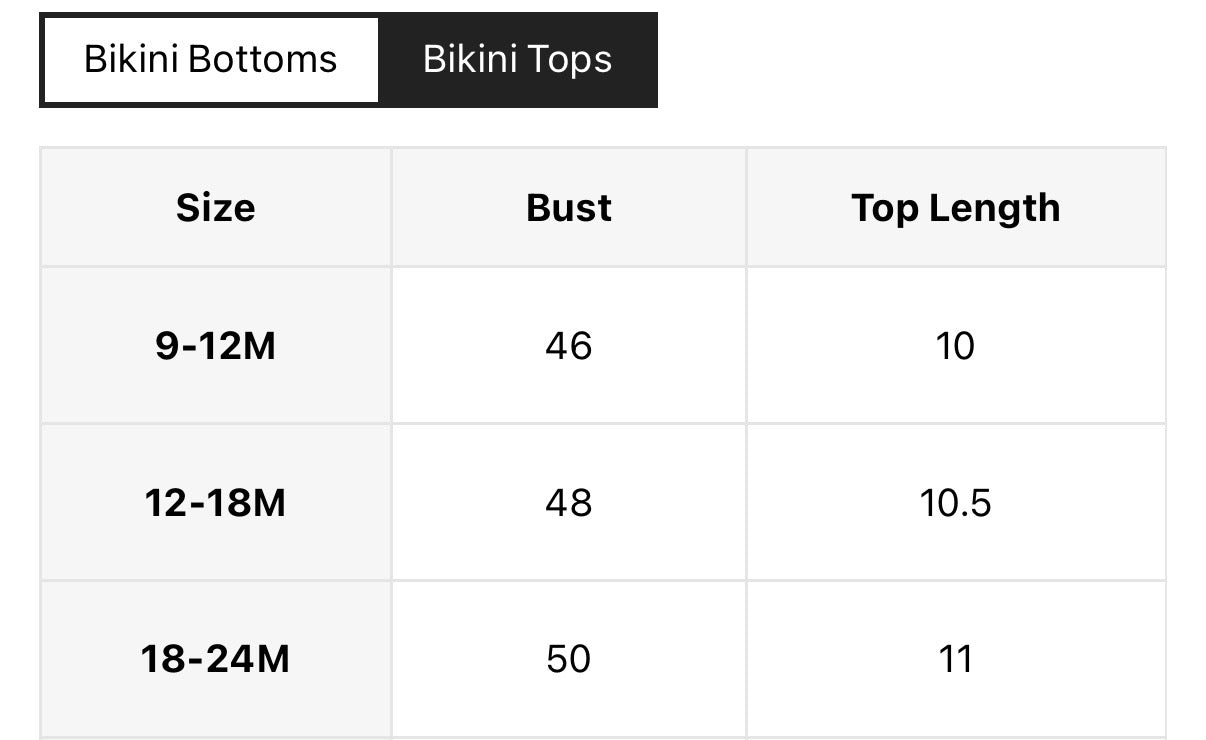The image size is (1206, 740).
Task: Select the 9-12M size row label
Action: pos(215,346)
